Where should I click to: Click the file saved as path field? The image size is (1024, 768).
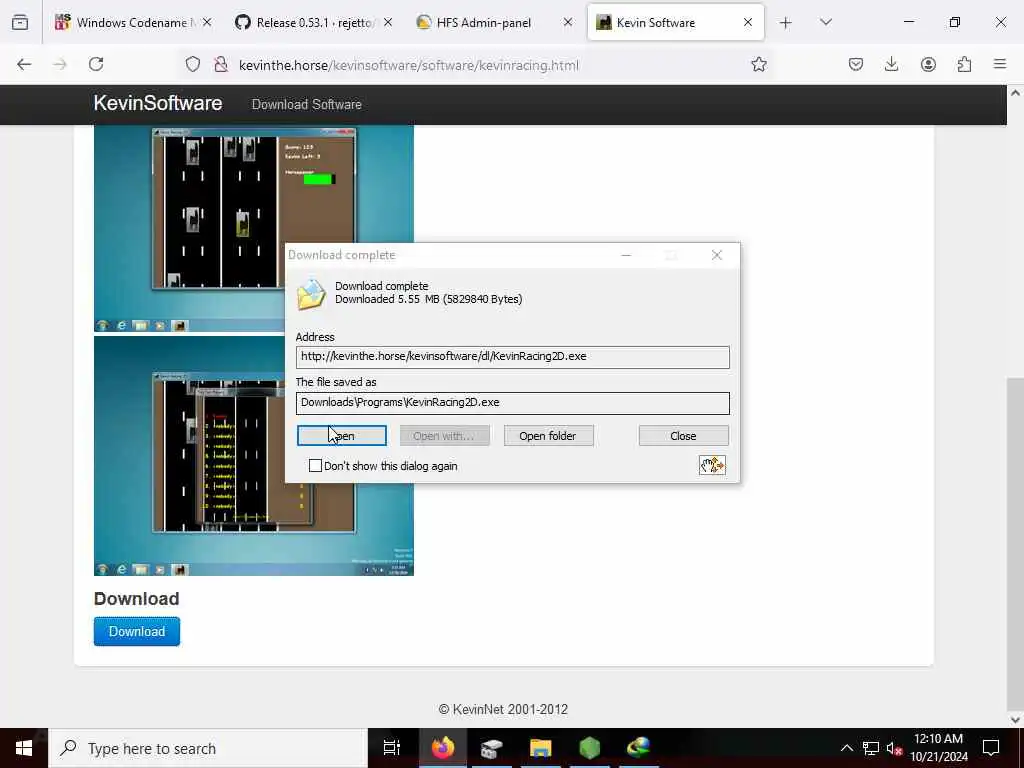(513, 403)
